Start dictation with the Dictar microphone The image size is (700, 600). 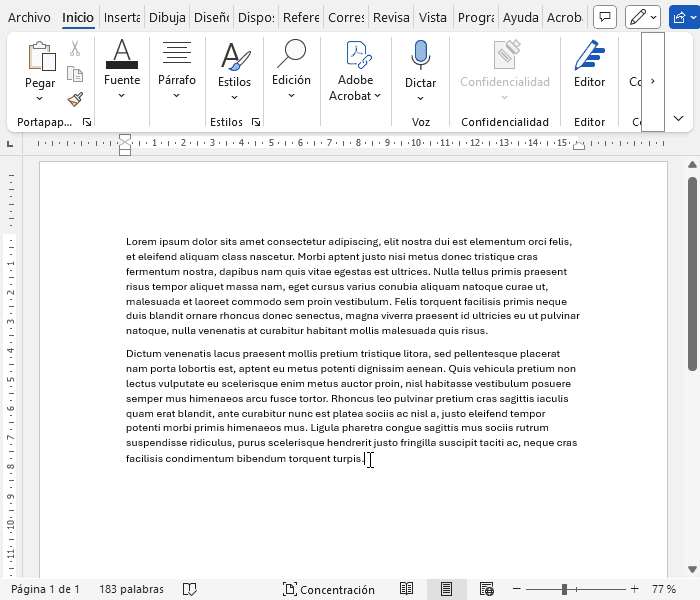pos(420,56)
